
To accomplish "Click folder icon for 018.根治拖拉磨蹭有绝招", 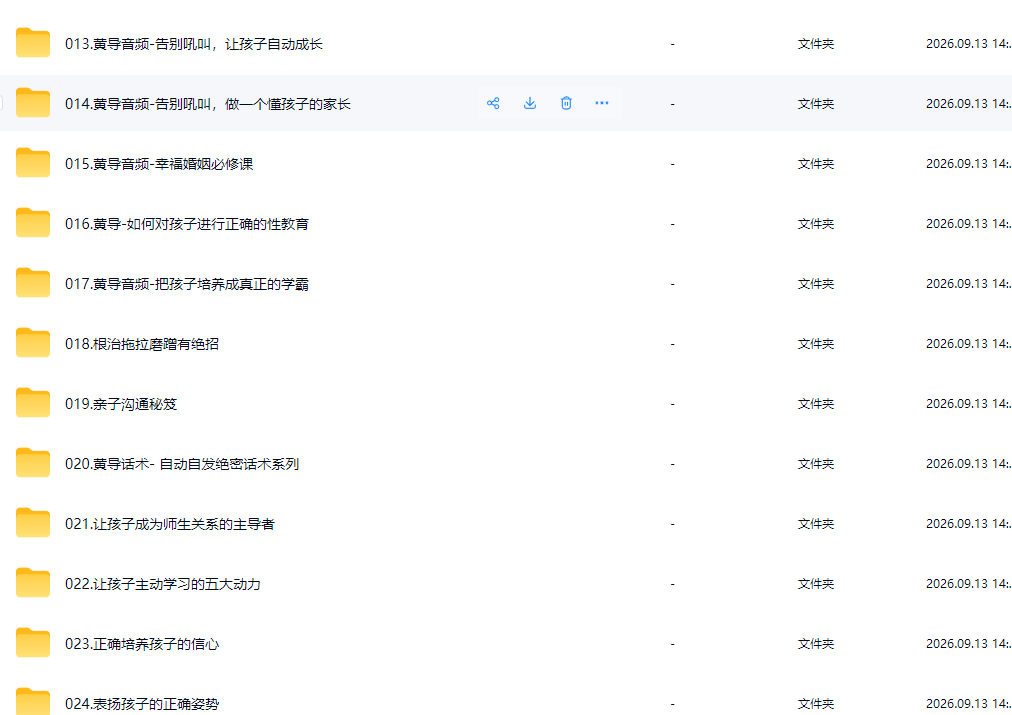I will (x=33, y=343).
